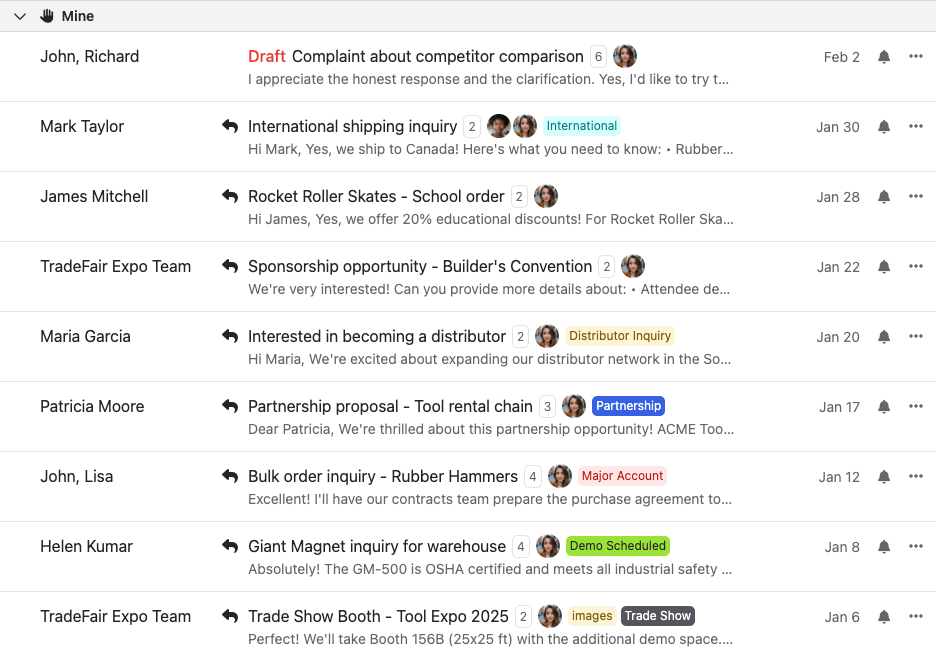Select the Mine header label
This screenshot has height=661, width=936.
(80, 16)
